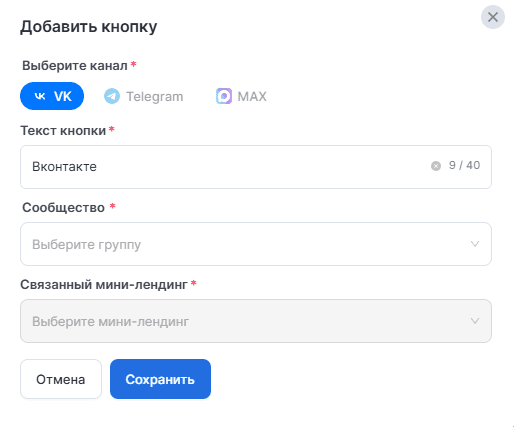Screen dimensions: 514x427
Task: Click the VK logo icon
Action: click(x=40, y=96)
